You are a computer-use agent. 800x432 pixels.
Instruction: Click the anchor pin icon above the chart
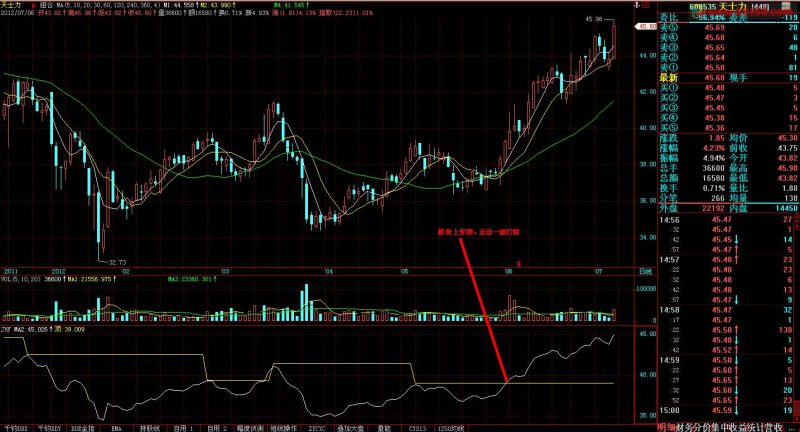[637, 5]
